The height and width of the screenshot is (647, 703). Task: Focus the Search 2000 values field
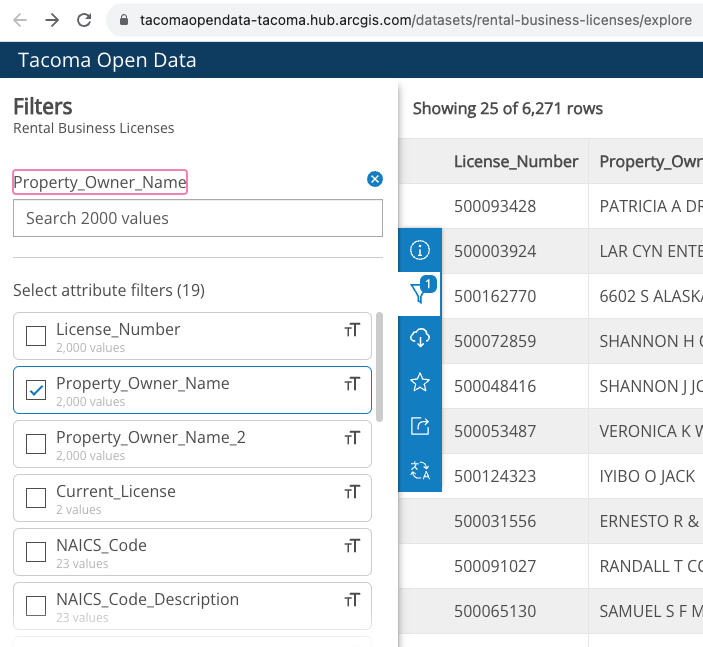[x=198, y=218]
